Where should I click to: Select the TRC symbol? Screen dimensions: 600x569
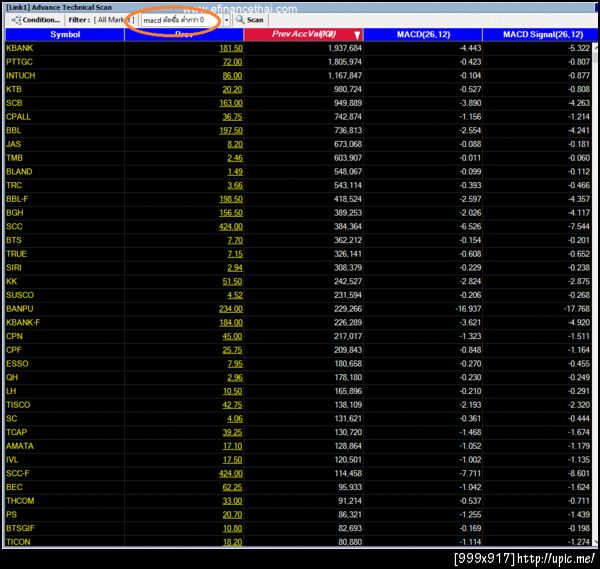[14, 186]
